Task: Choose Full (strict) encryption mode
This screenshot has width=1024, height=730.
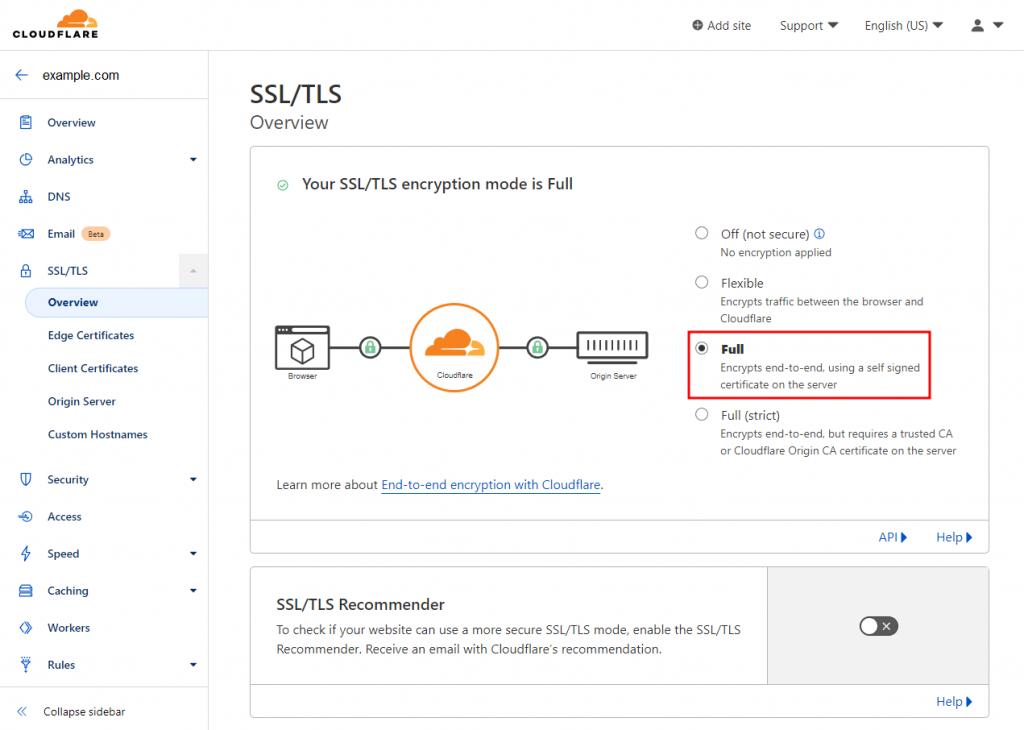Action: click(x=702, y=414)
